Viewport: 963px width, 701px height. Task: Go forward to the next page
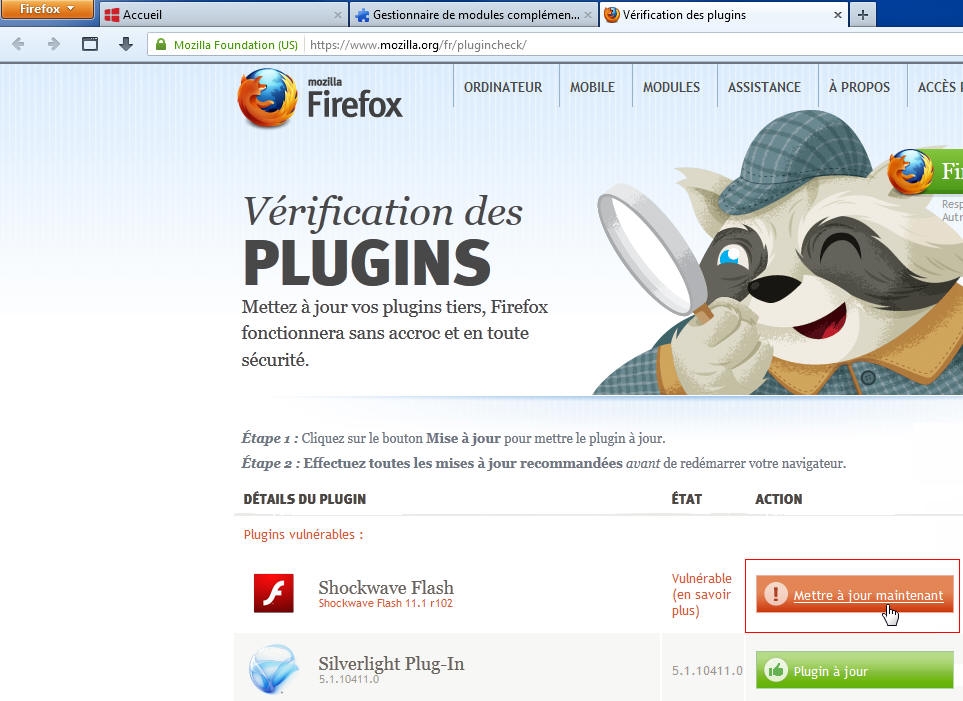54,44
